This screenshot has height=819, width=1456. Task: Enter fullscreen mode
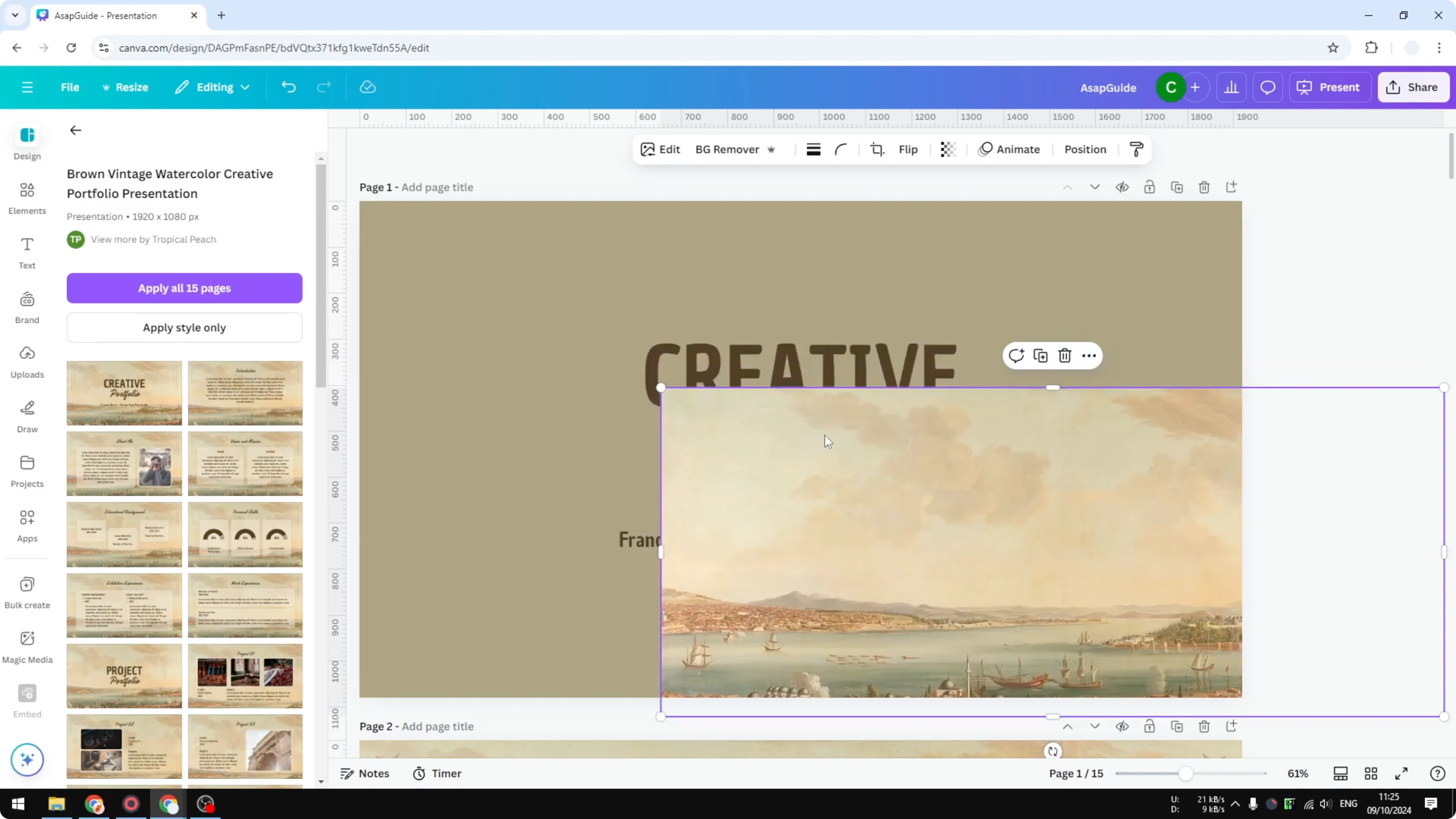click(x=1401, y=773)
